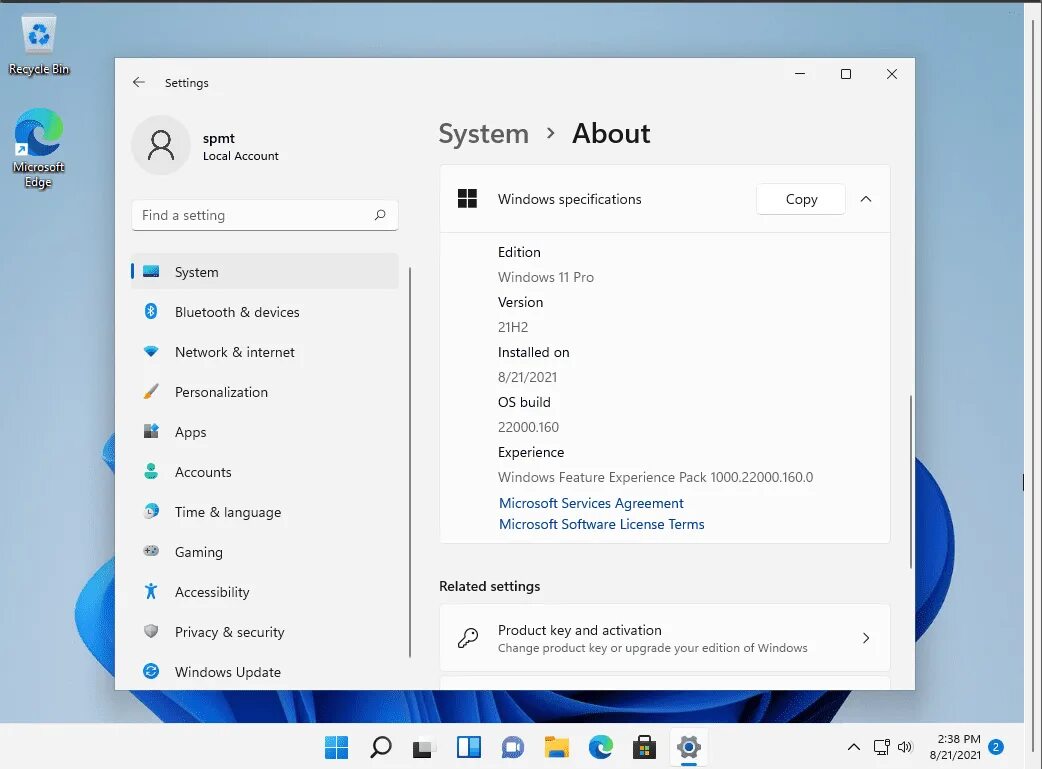Copy the Windows specifications

click(801, 199)
